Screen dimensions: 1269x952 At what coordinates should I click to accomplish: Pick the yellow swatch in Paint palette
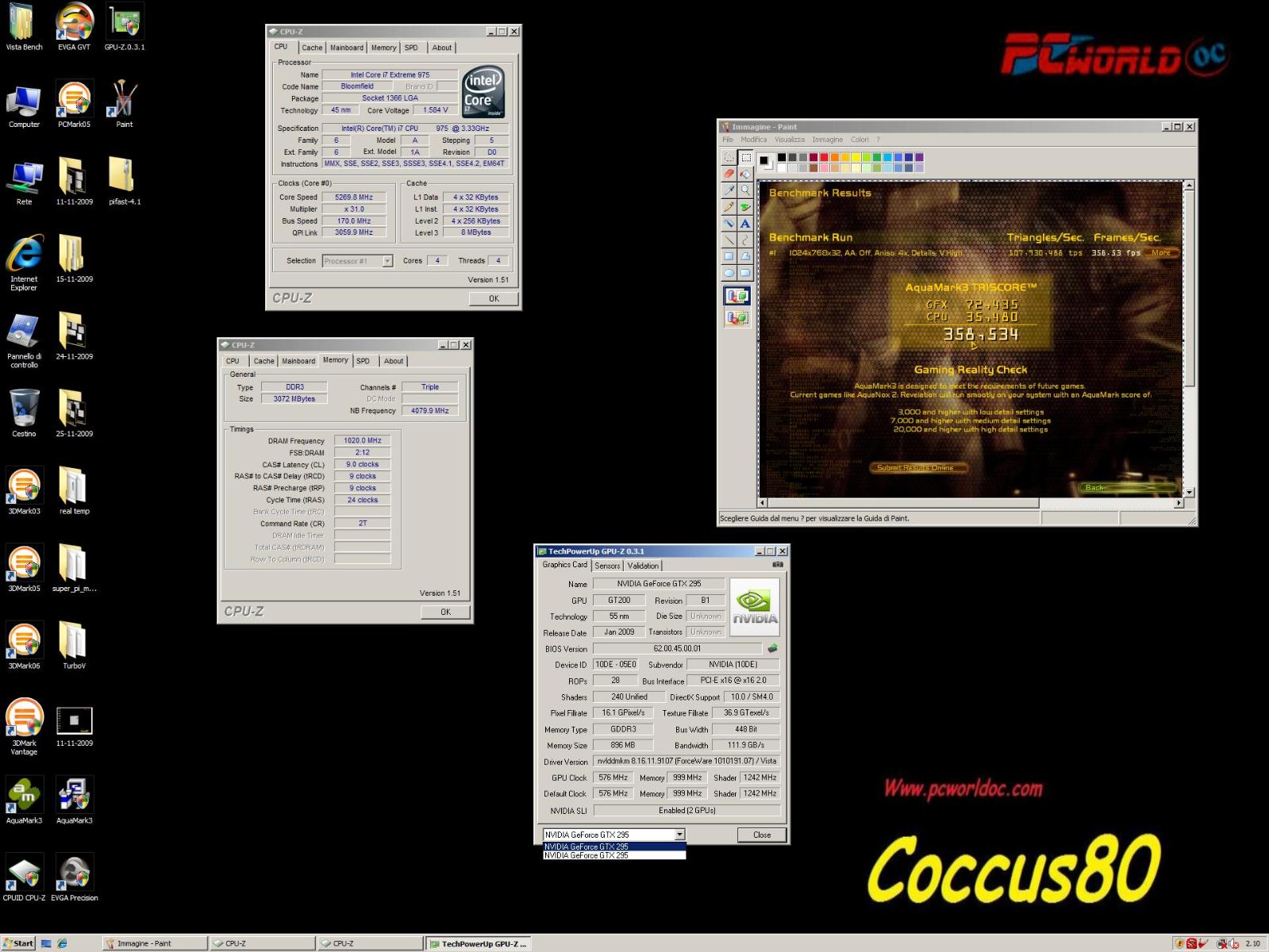click(x=856, y=157)
